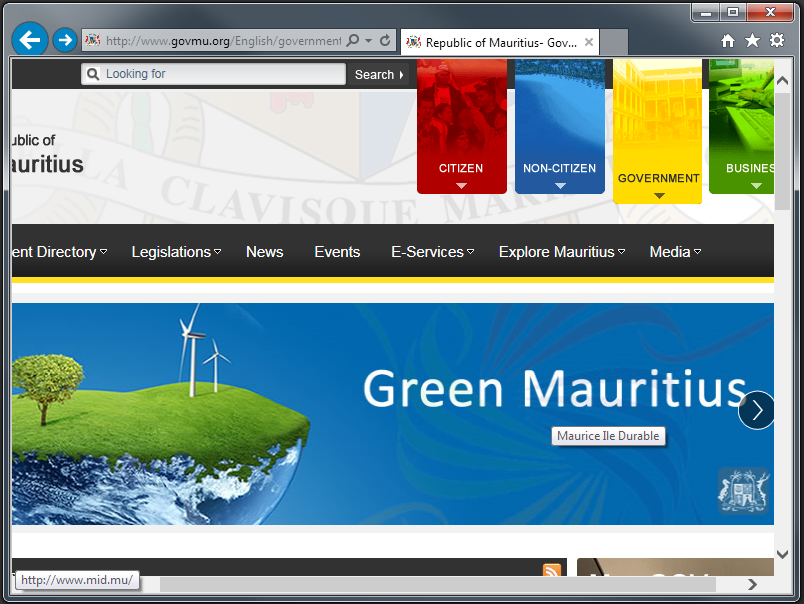804x604 pixels.
Task: Go to the Events page
Action: pos(337,252)
